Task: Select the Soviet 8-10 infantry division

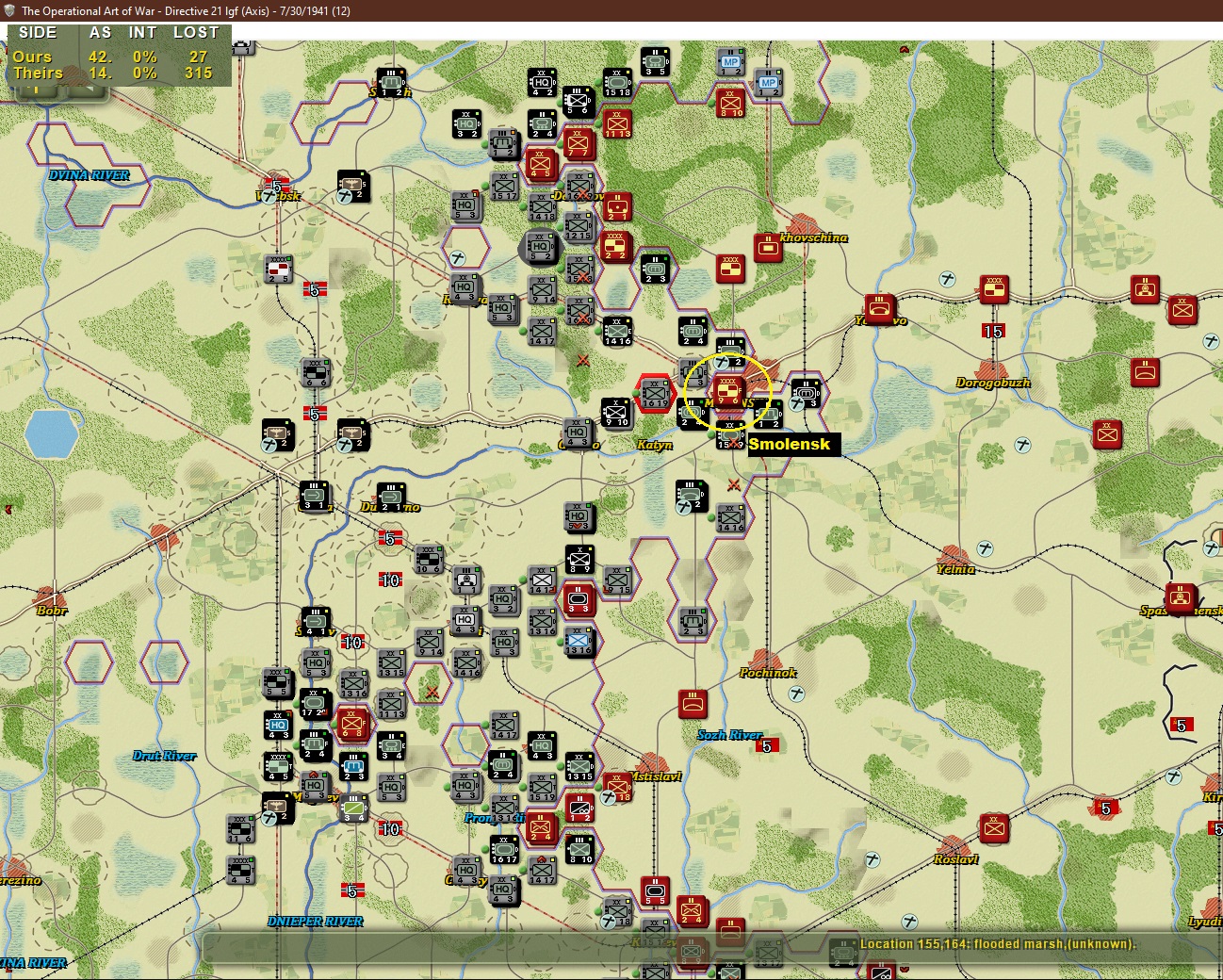Action: [x=731, y=102]
